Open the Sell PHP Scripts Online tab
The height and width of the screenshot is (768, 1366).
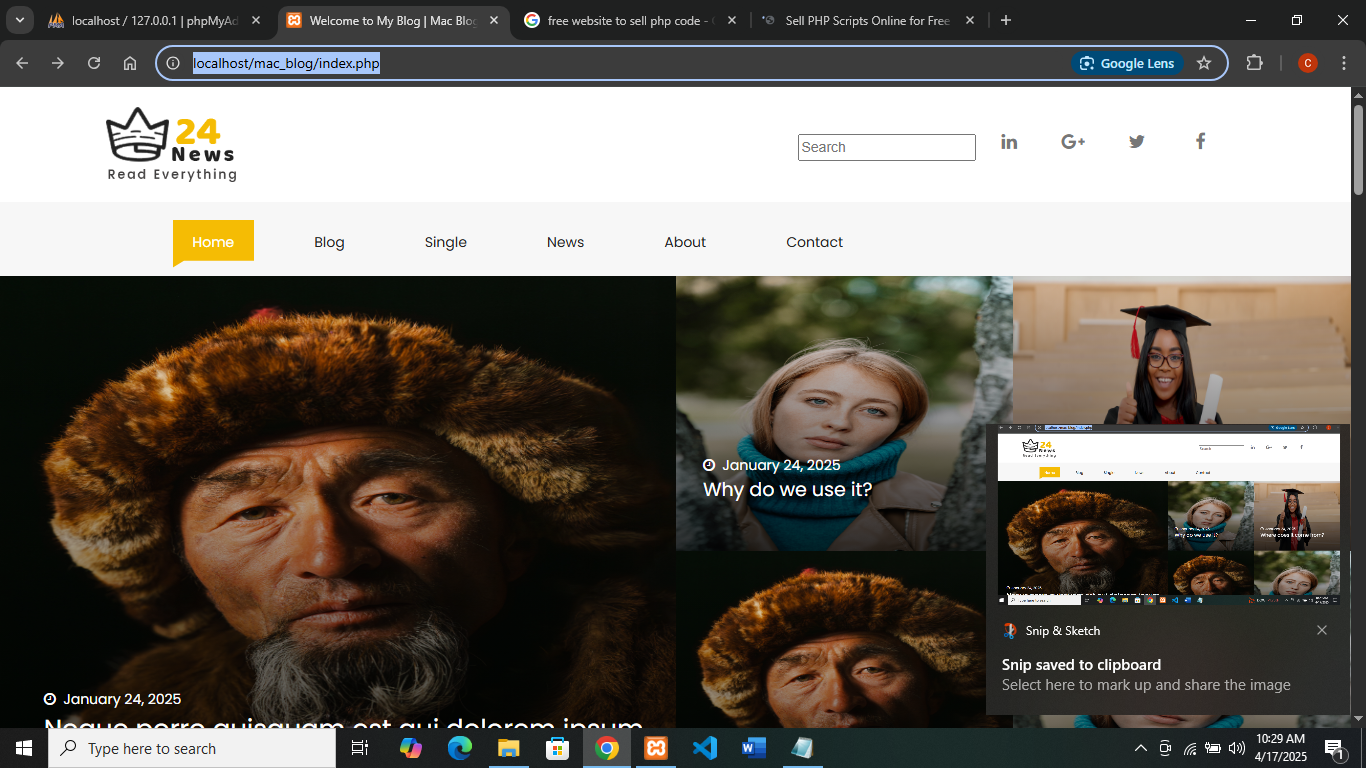(869, 20)
